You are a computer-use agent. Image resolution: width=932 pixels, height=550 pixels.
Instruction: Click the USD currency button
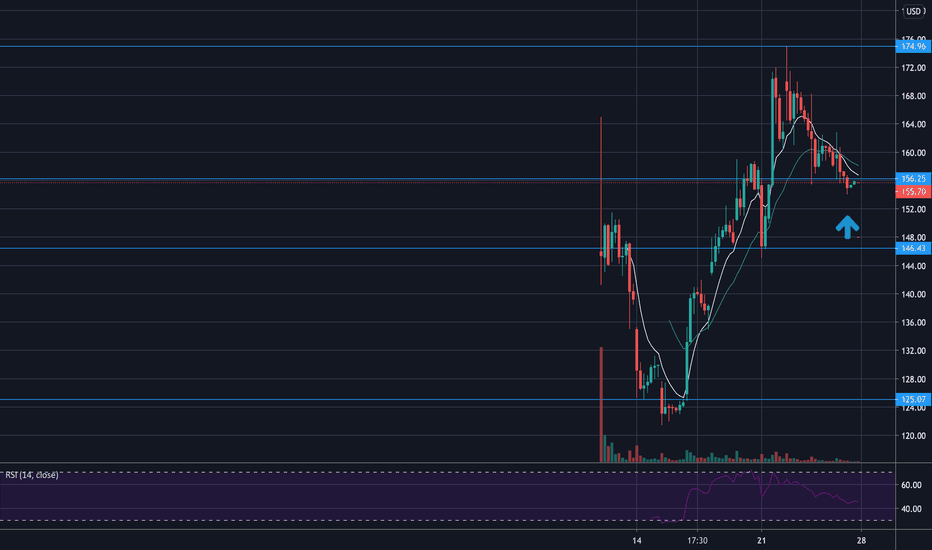pyautogui.click(x=913, y=11)
